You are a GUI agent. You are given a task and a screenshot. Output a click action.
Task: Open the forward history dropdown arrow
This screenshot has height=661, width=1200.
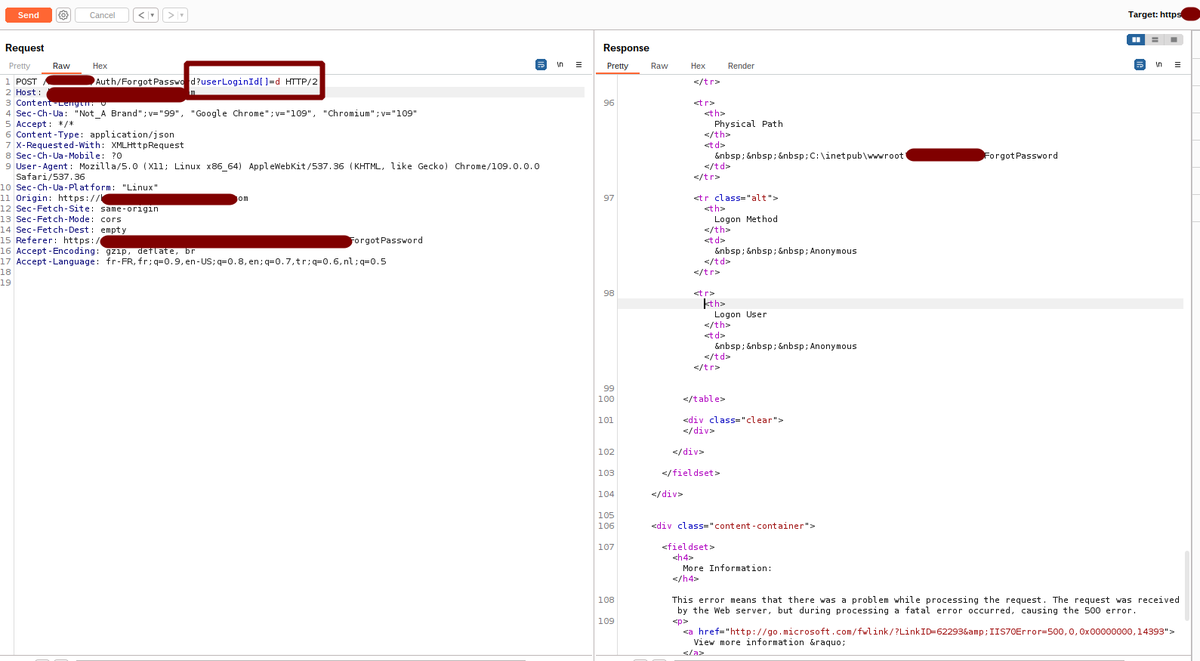point(182,15)
